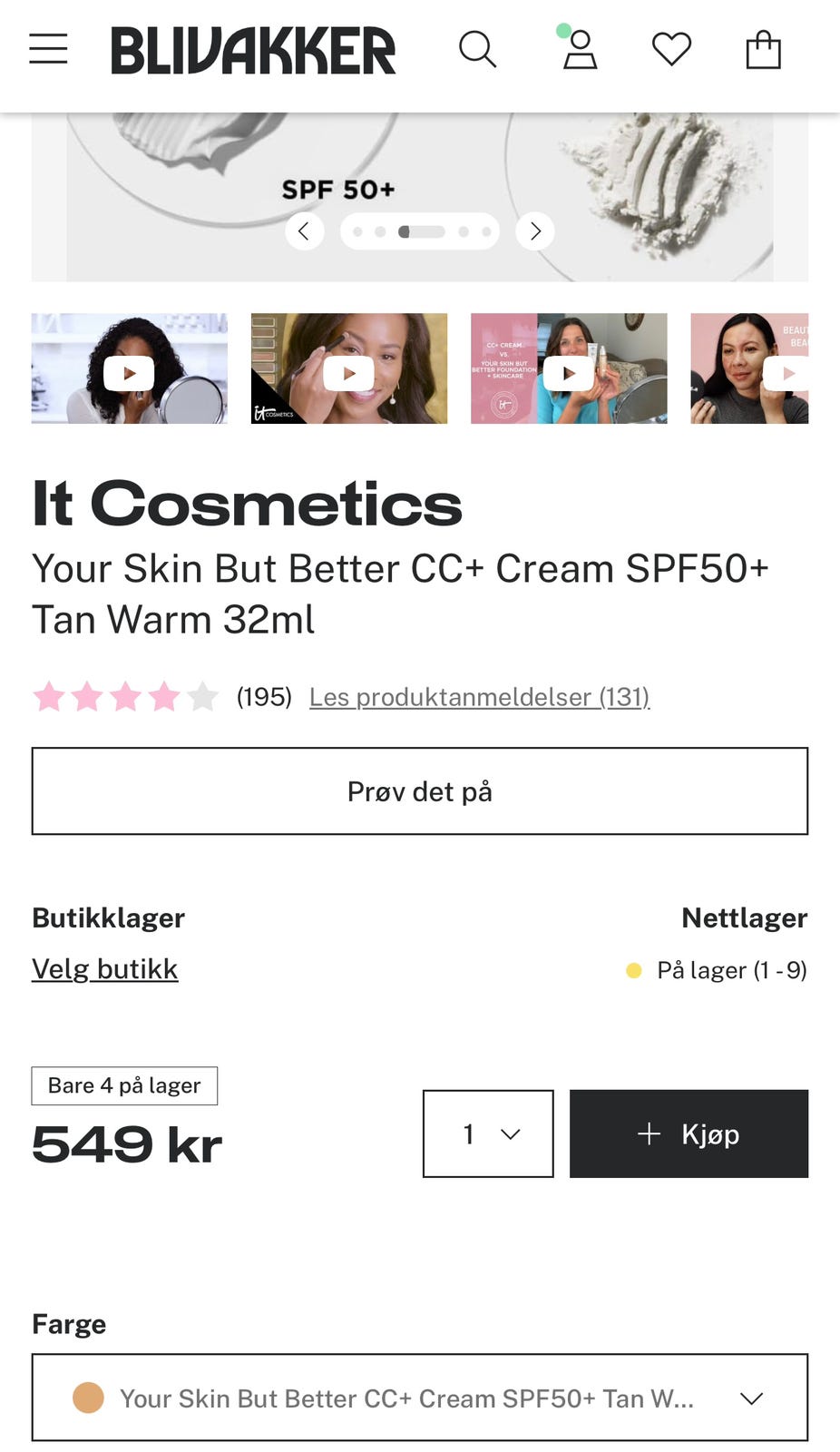Viewport: 840px width, 1452px height.
Task: Click the Prøv det på button
Action: (420, 791)
